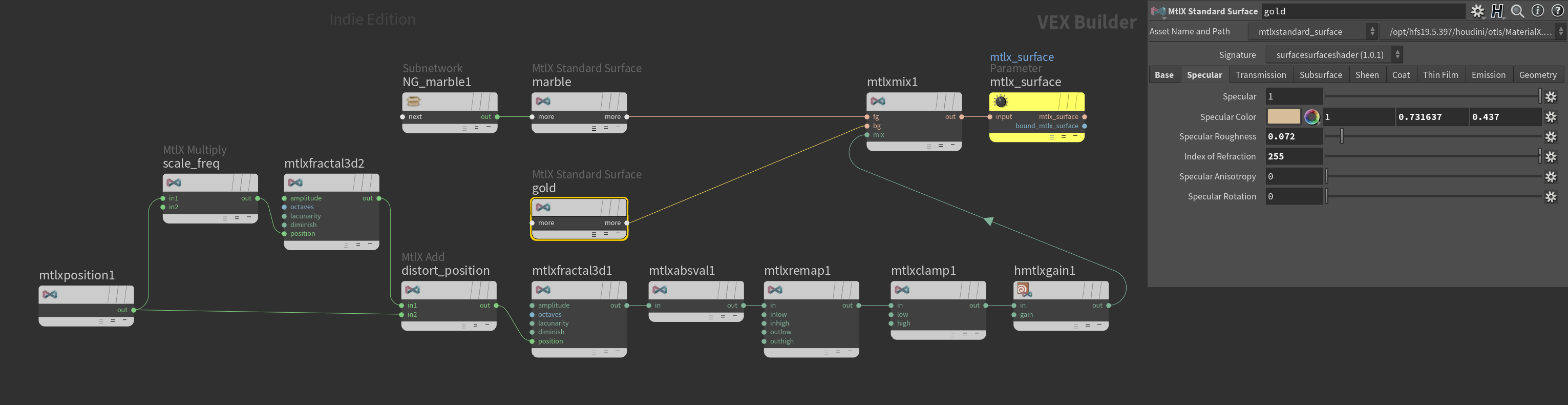The width and height of the screenshot is (1568, 405).
Task: Click the Specular Color swatch
Action: pyautogui.click(x=1283, y=117)
